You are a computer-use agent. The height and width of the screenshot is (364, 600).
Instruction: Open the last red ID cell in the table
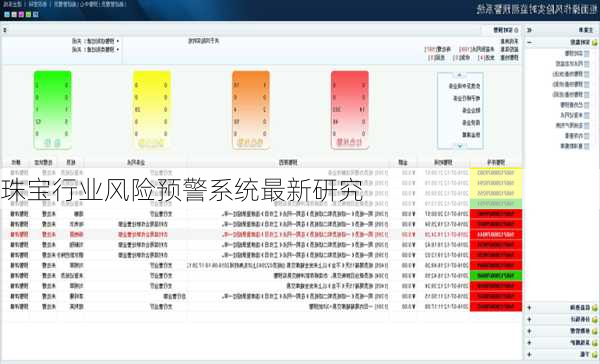(496, 307)
